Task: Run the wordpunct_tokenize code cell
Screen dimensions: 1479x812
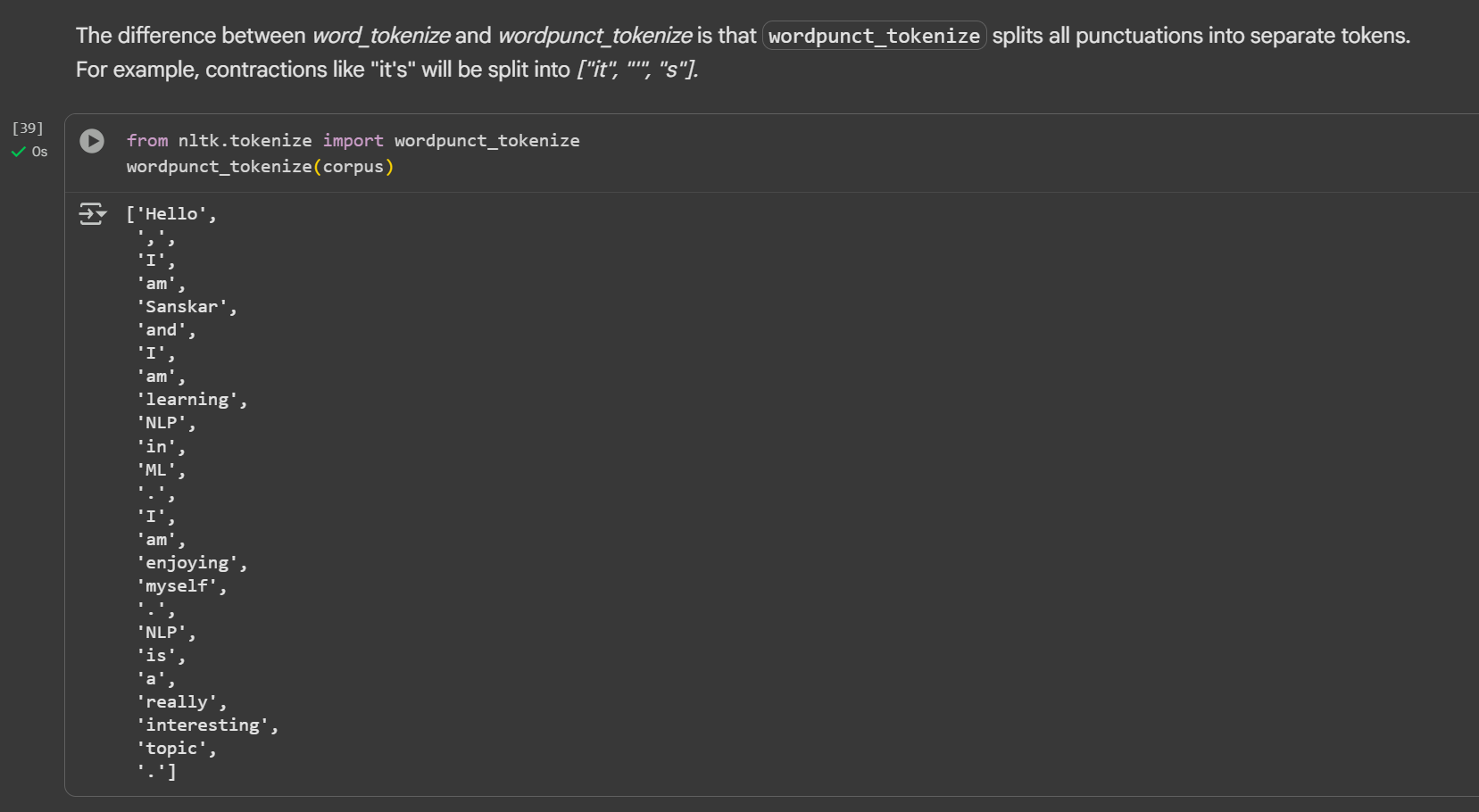Action: [92, 141]
